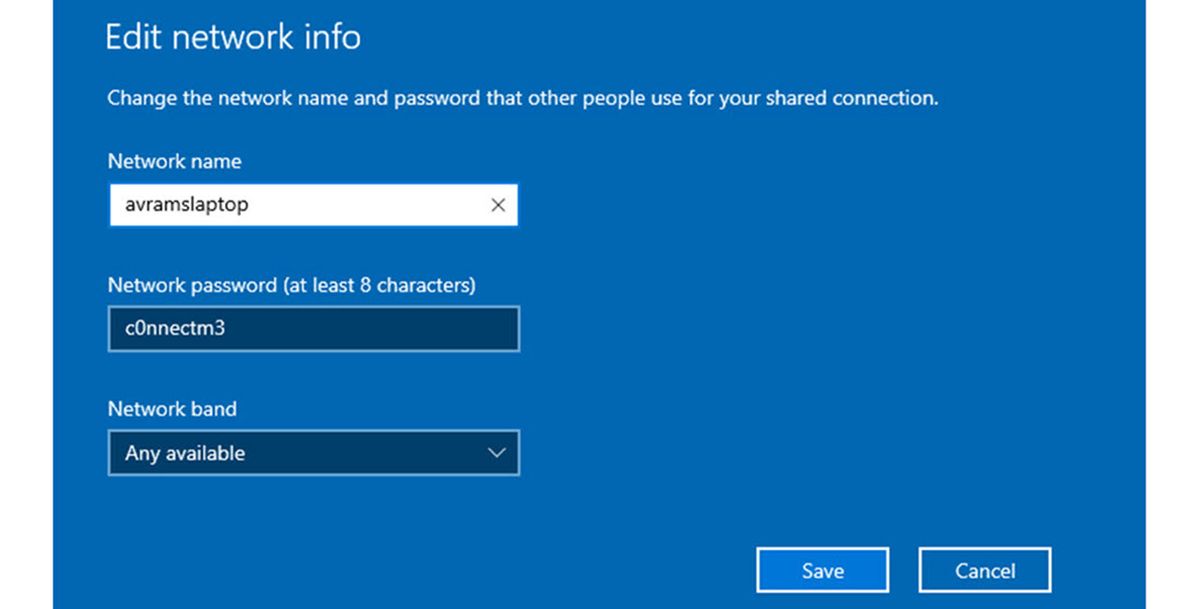This screenshot has height=609, width=1200.
Task: Place cursor in the avramslaptop text box
Action: [x=250, y=205]
